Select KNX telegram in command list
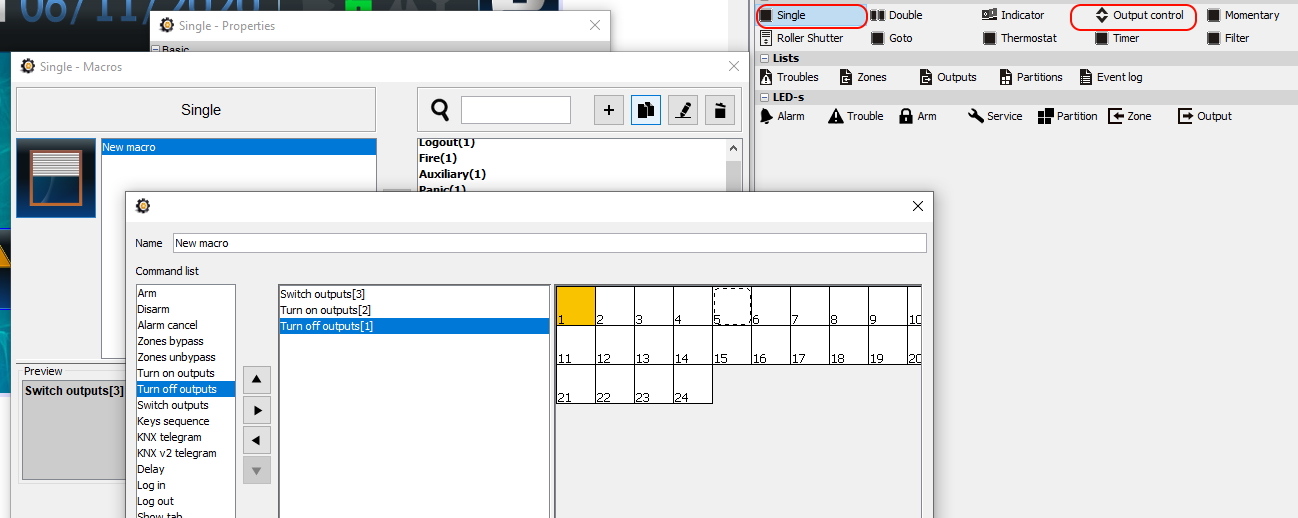This screenshot has width=1298, height=518. coord(169,437)
